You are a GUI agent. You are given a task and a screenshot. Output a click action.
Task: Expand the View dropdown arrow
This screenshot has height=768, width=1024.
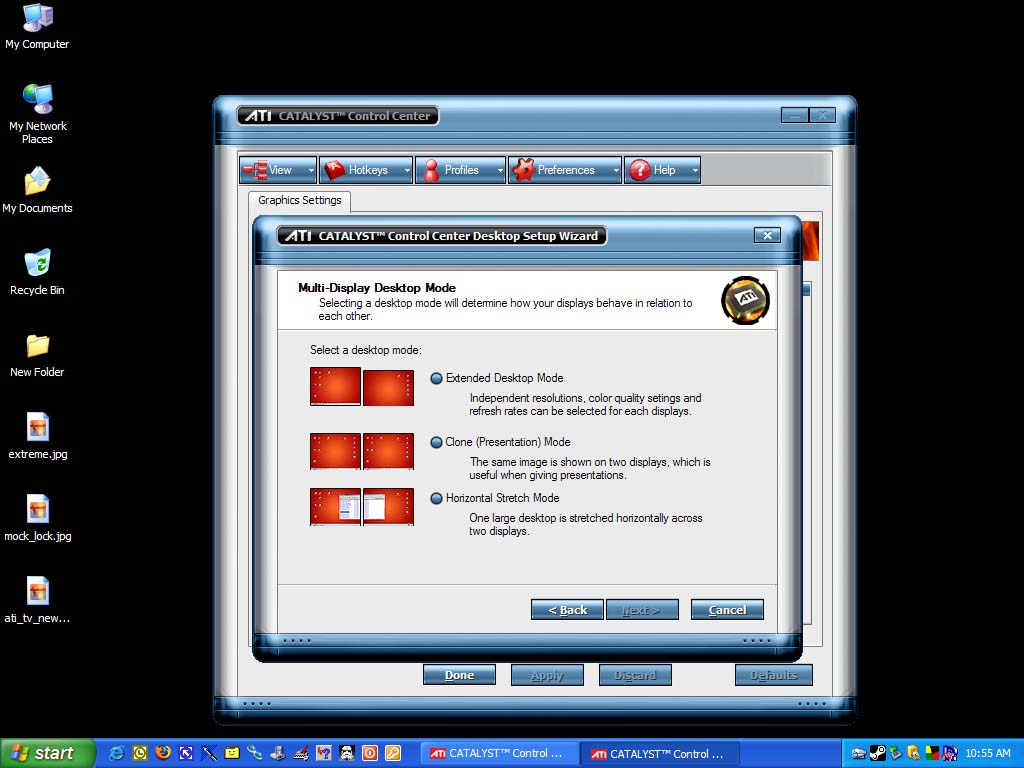point(311,170)
